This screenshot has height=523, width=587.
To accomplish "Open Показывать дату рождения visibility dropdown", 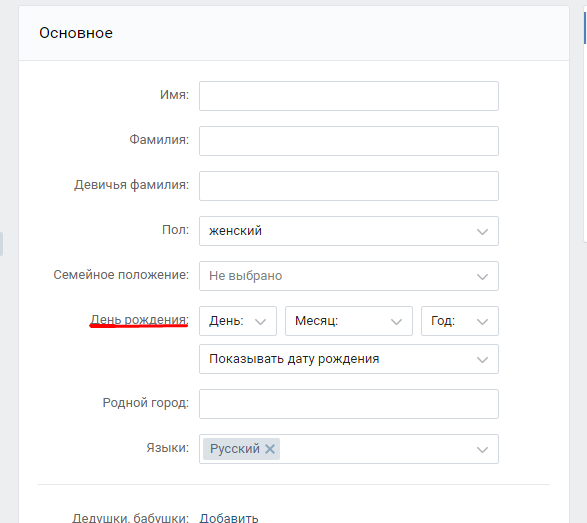I will coord(349,359).
